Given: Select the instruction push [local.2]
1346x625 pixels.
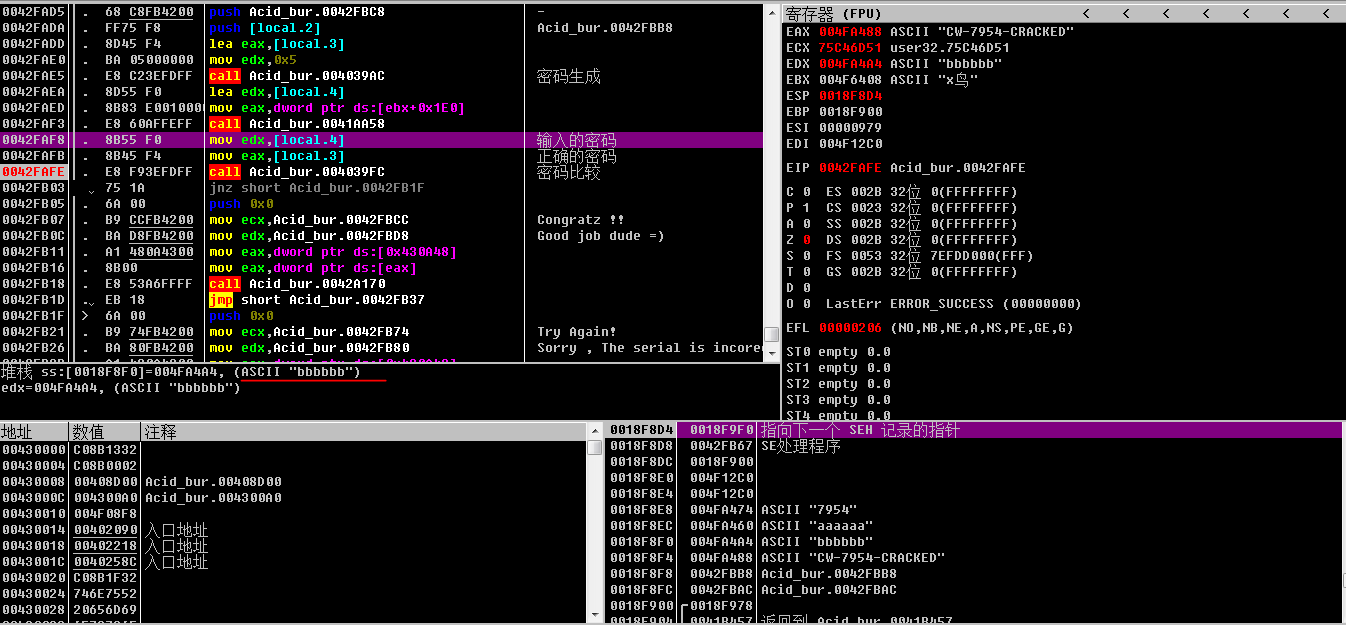Looking at the screenshot, I should (x=265, y=28).
